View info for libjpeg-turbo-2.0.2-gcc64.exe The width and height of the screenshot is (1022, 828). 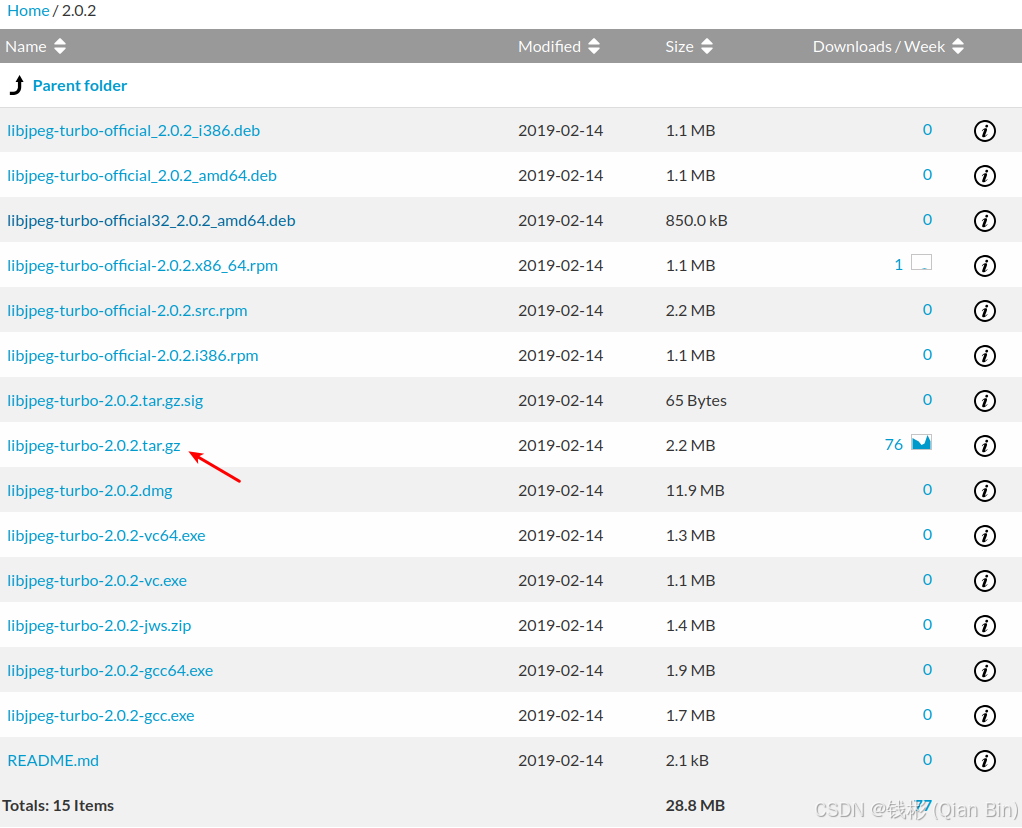point(984,670)
